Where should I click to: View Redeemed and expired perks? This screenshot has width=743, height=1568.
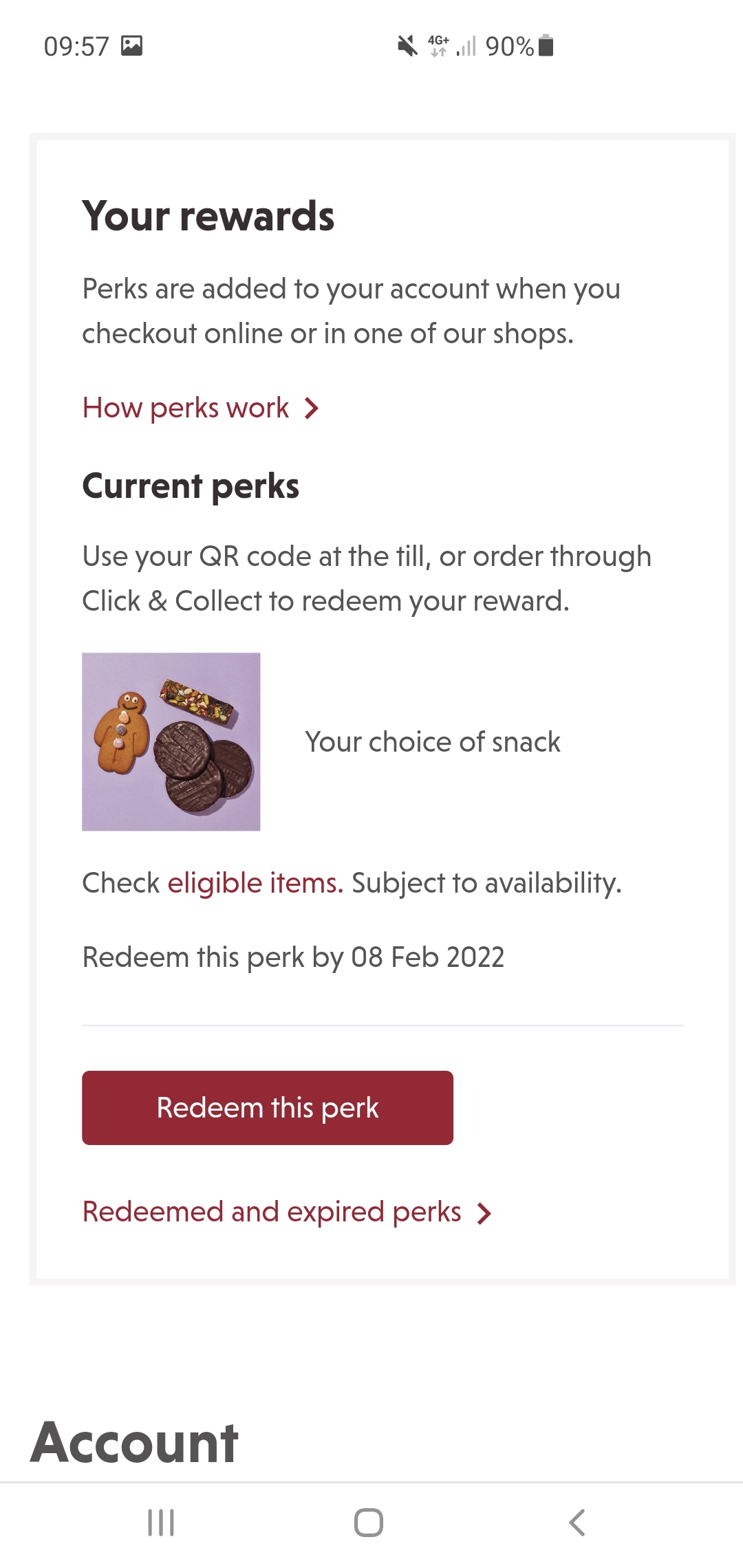tap(272, 1212)
